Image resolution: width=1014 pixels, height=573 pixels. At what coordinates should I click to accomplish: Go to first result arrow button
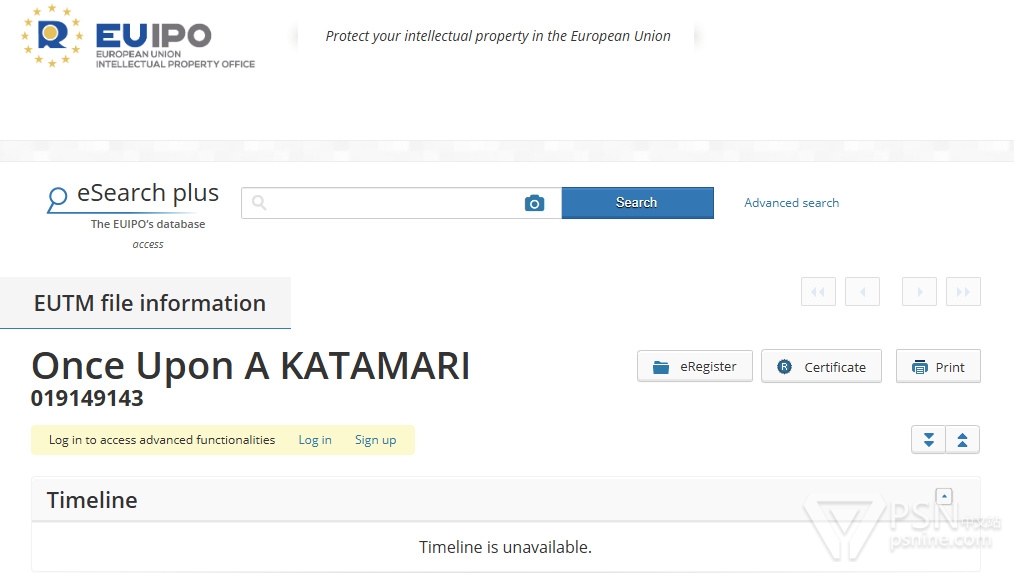coord(818,292)
